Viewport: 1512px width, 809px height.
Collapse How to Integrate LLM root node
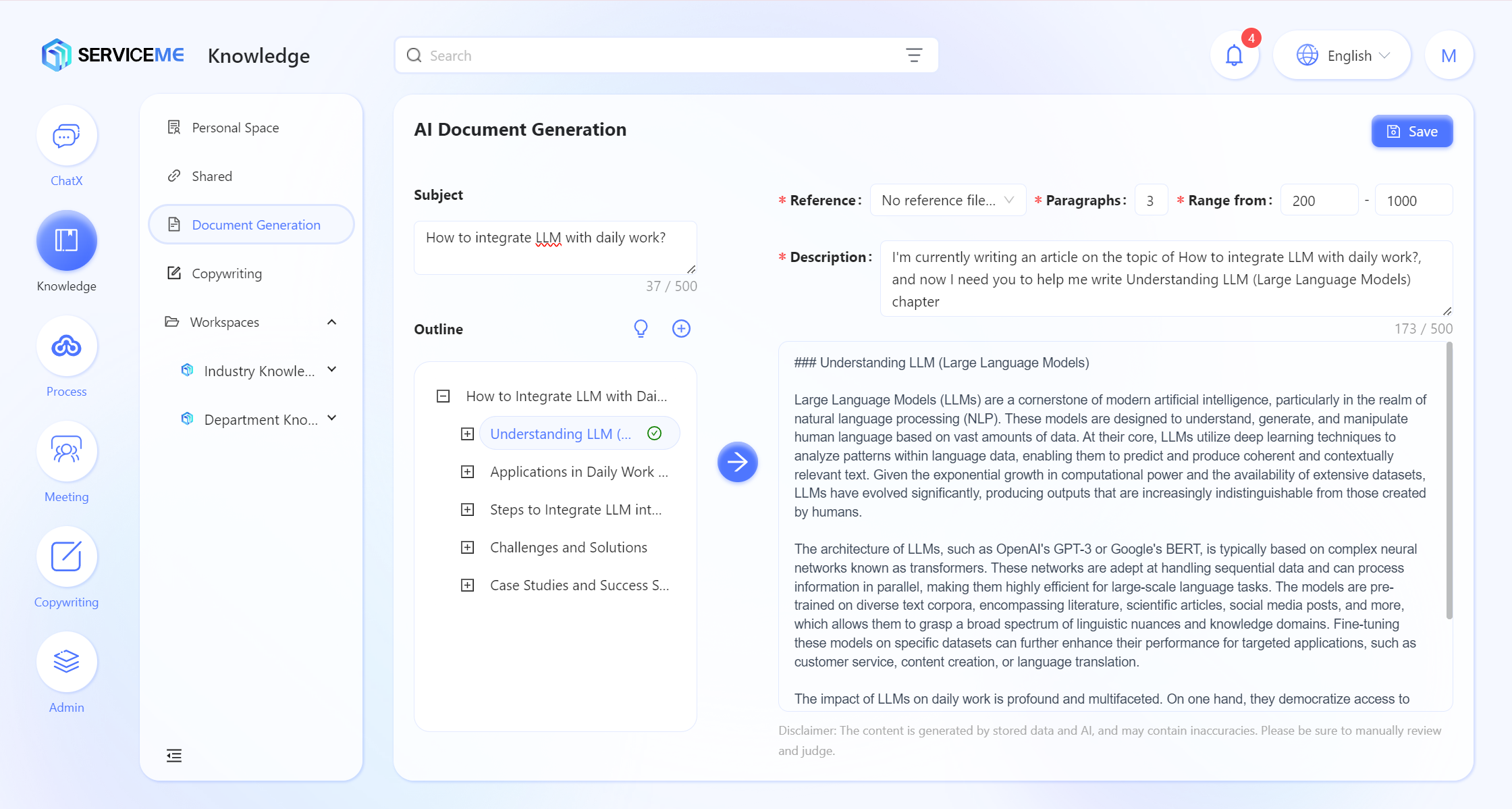[x=443, y=396]
